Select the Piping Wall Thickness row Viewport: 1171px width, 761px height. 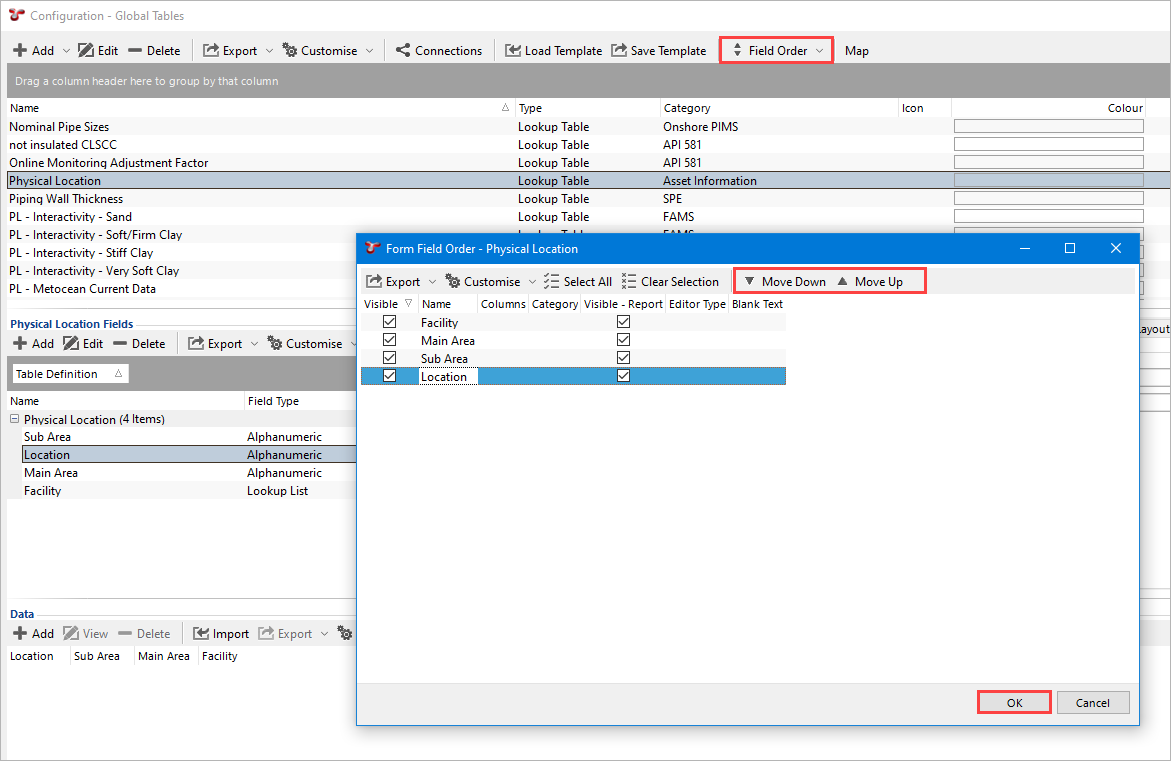[x=588, y=198]
